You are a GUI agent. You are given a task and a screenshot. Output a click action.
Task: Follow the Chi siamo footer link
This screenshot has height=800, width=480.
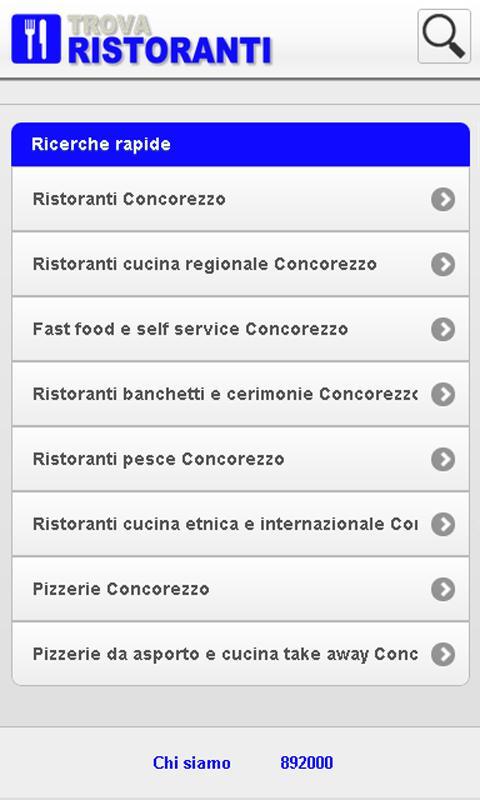[192, 763]
